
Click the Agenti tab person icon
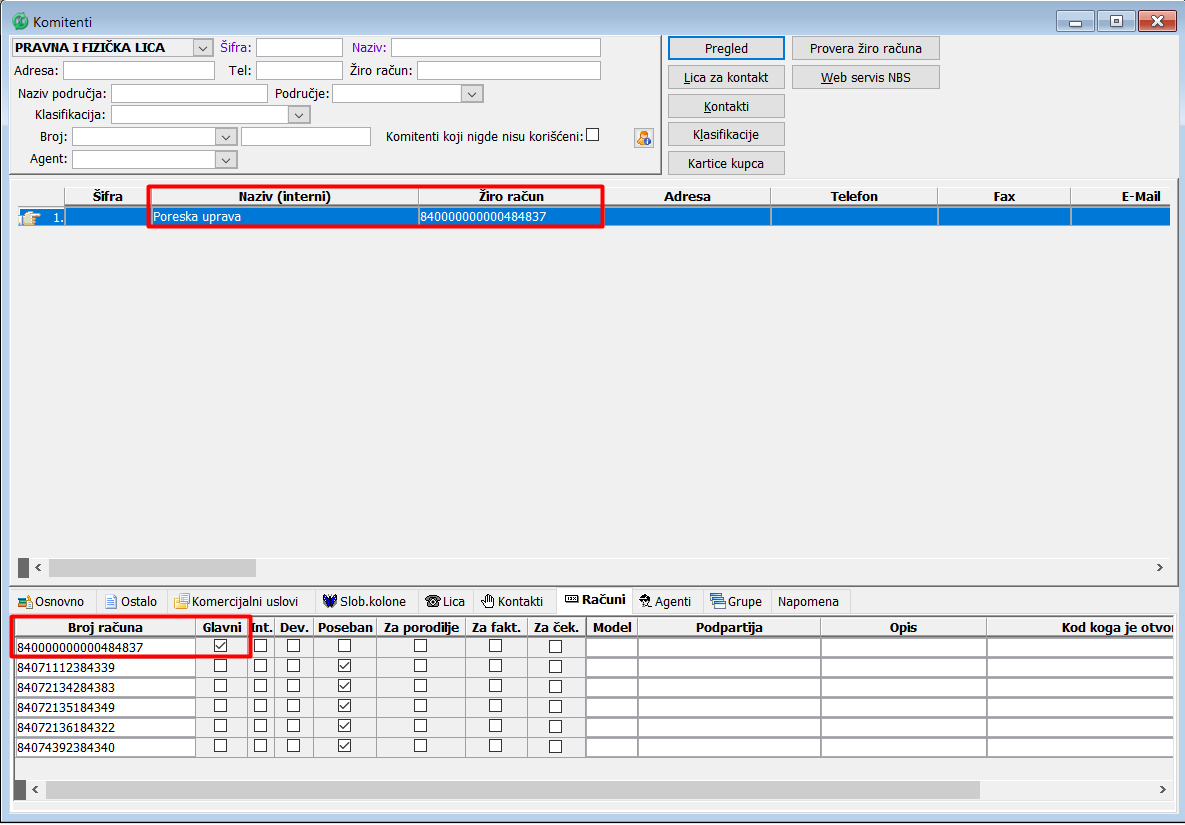(x=645, y=601)
